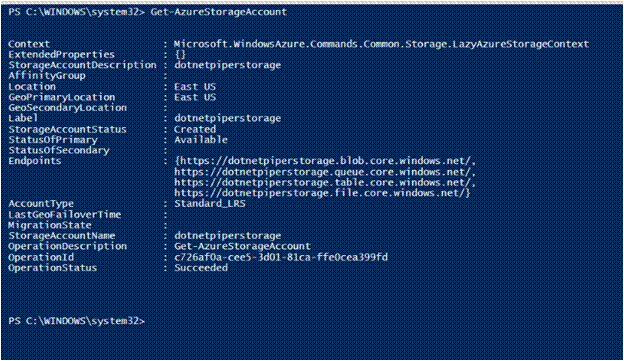Click the Endpoints property label
Image resolution: width=624 pixels, height=361 pixels.
coord(35,161)
